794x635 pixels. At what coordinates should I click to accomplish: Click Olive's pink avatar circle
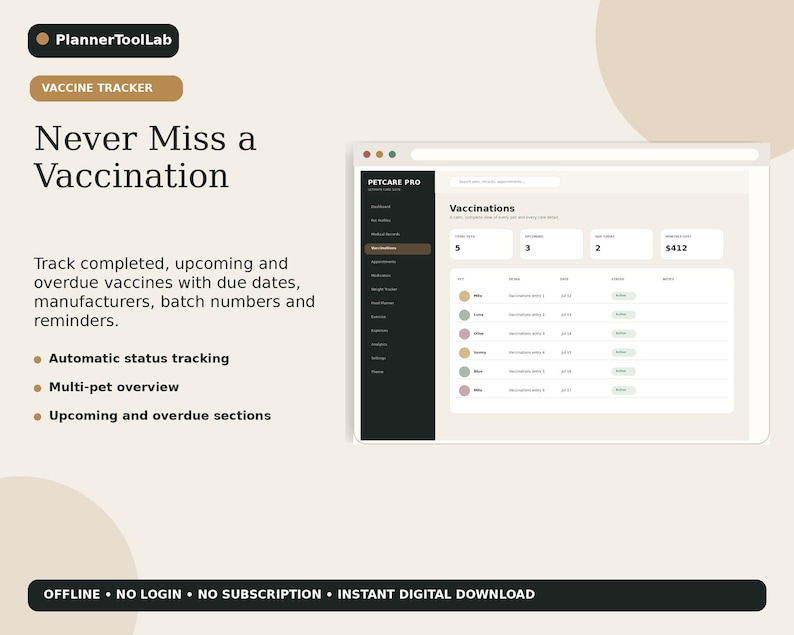464,334
